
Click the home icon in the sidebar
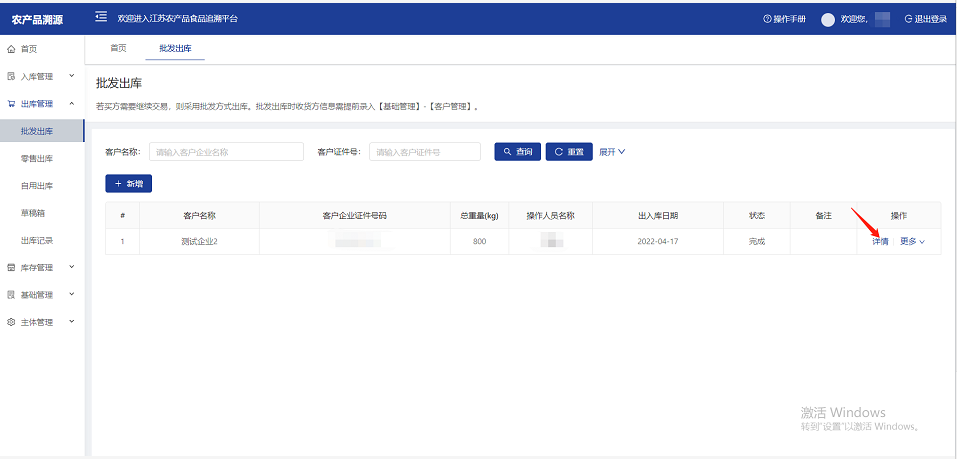click(x=11, y=48)
